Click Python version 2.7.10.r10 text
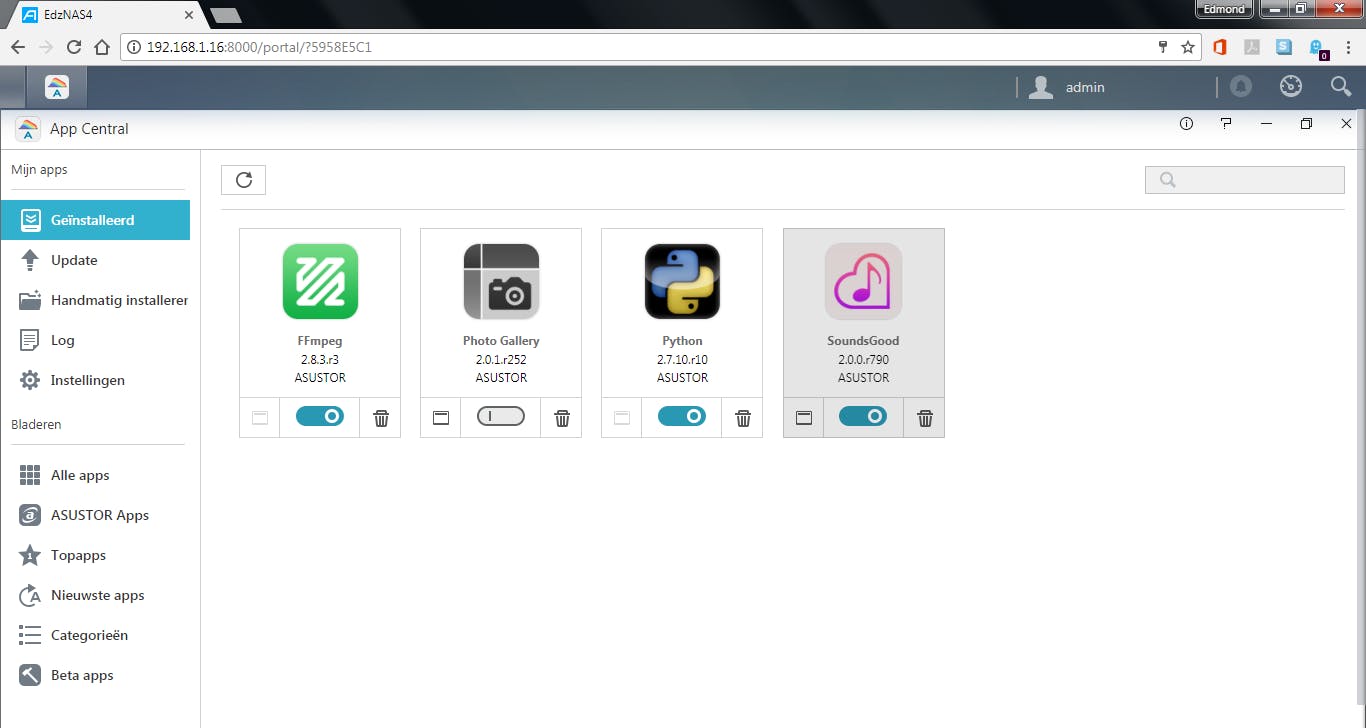 click(682, 360)
